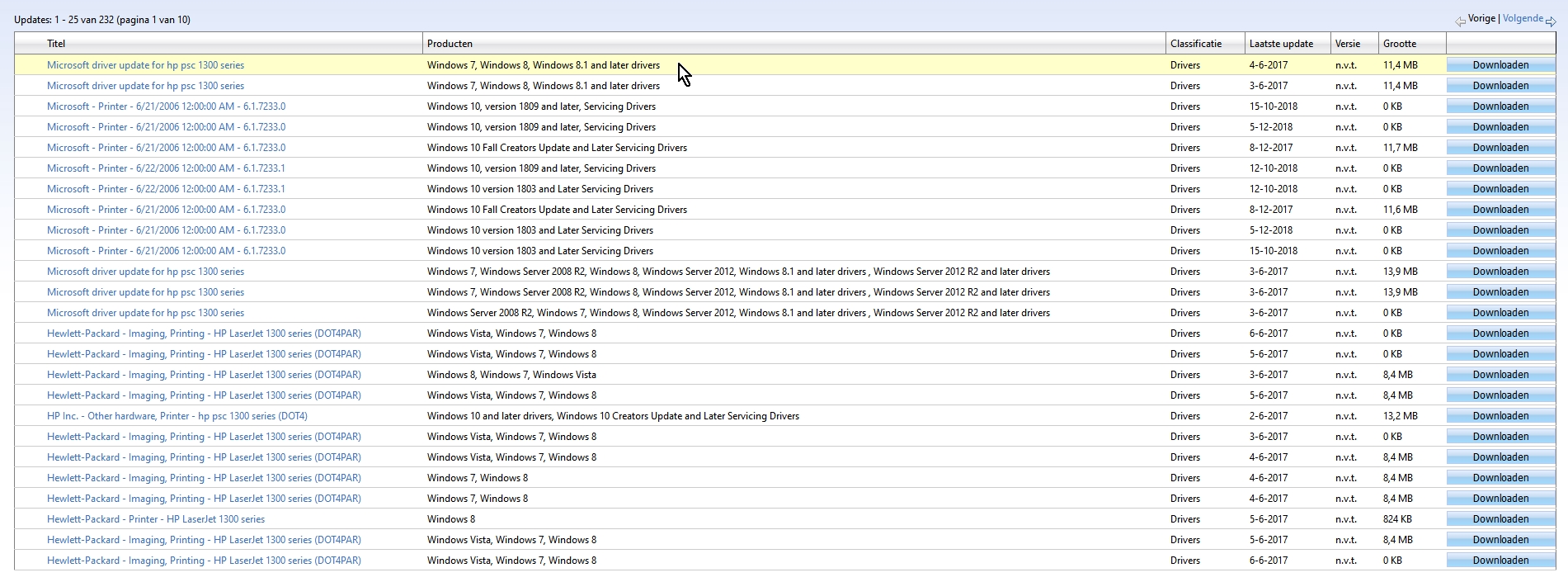The width and height of the screenshot is (1568, 582).
Task: Open Hewlett-Packard Printer HP LaserJet 1300 series link
Action: [x=156, y=519]
